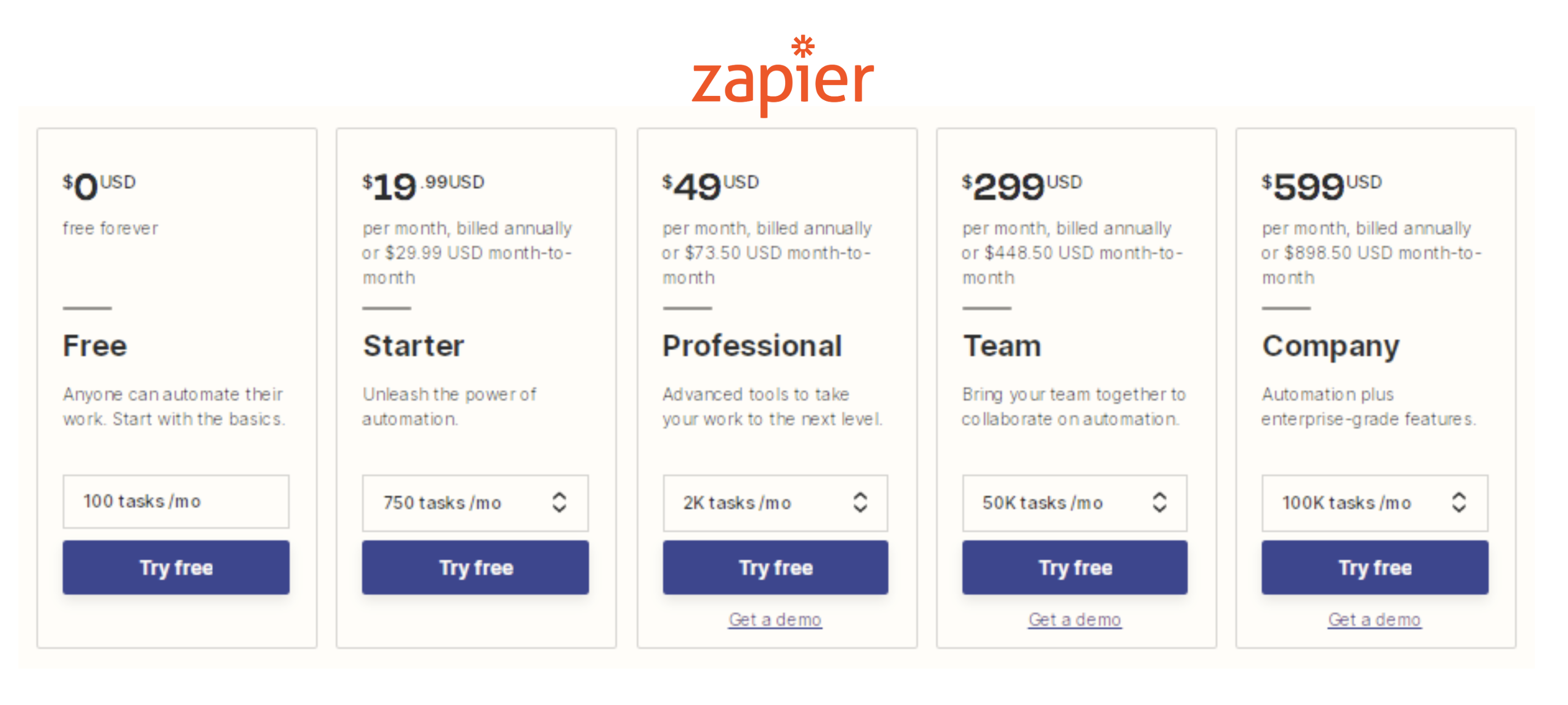
Task: Click Try free on the Company plan
Action: pyautogui.click(x=1374, y=567)
